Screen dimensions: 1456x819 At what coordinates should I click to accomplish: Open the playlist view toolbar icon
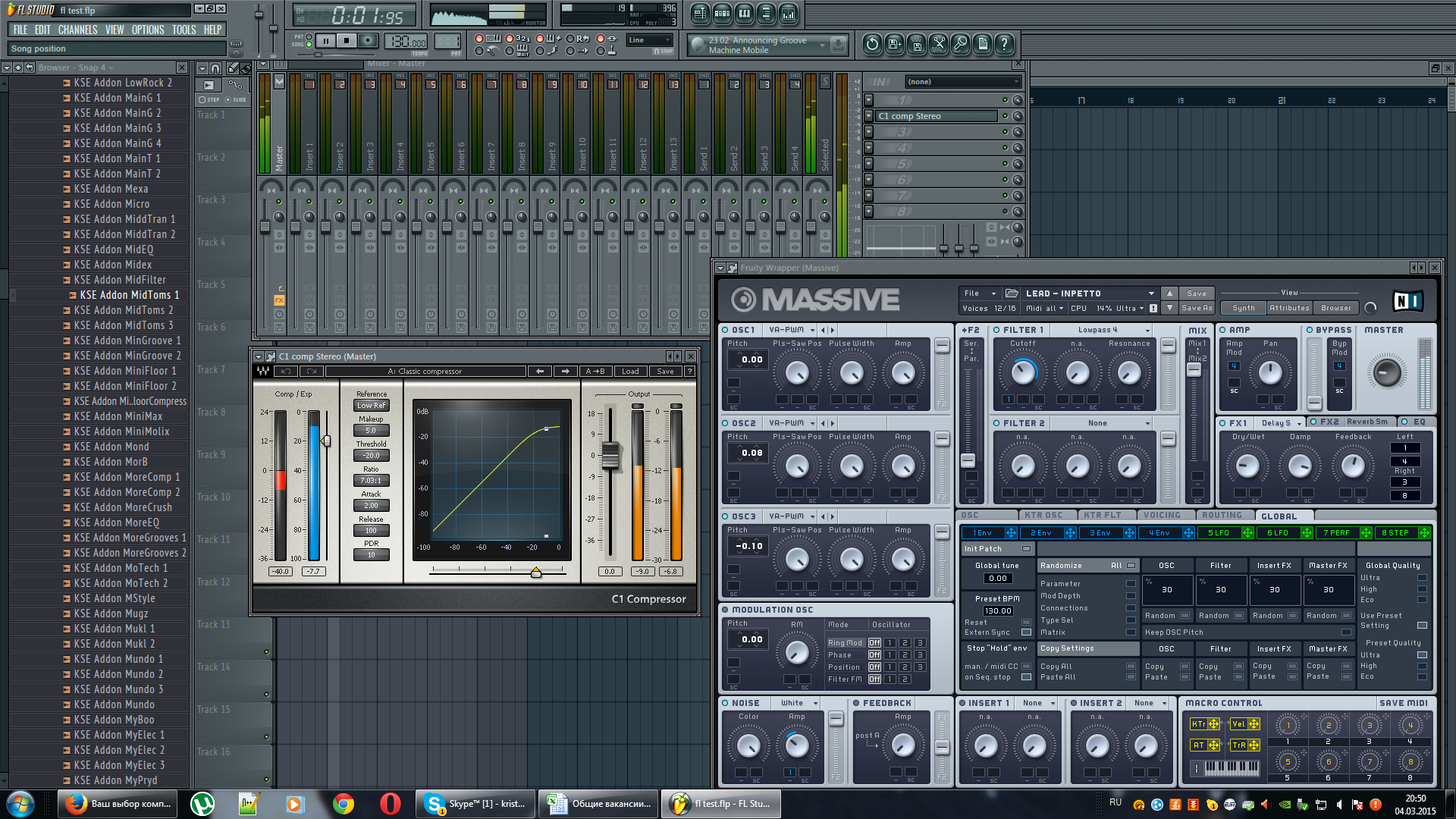(699, 13)
